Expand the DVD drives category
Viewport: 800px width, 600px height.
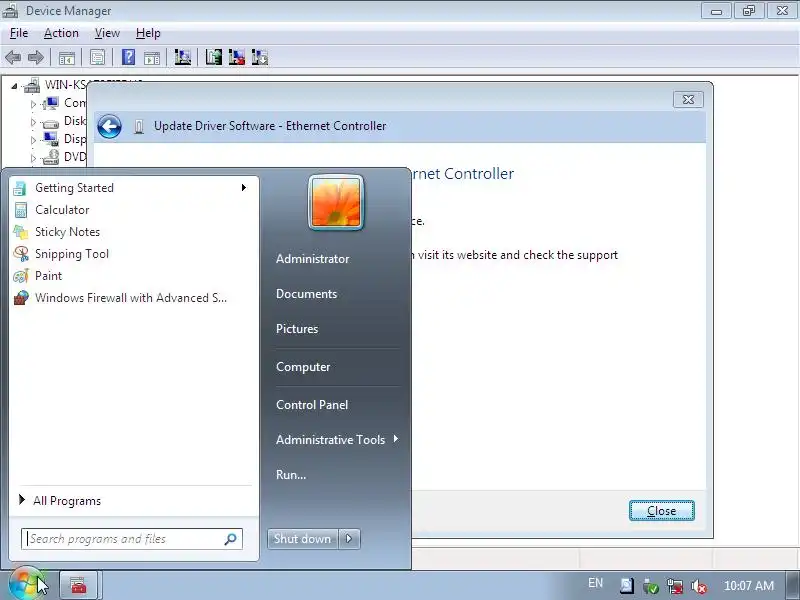point(33,158)
